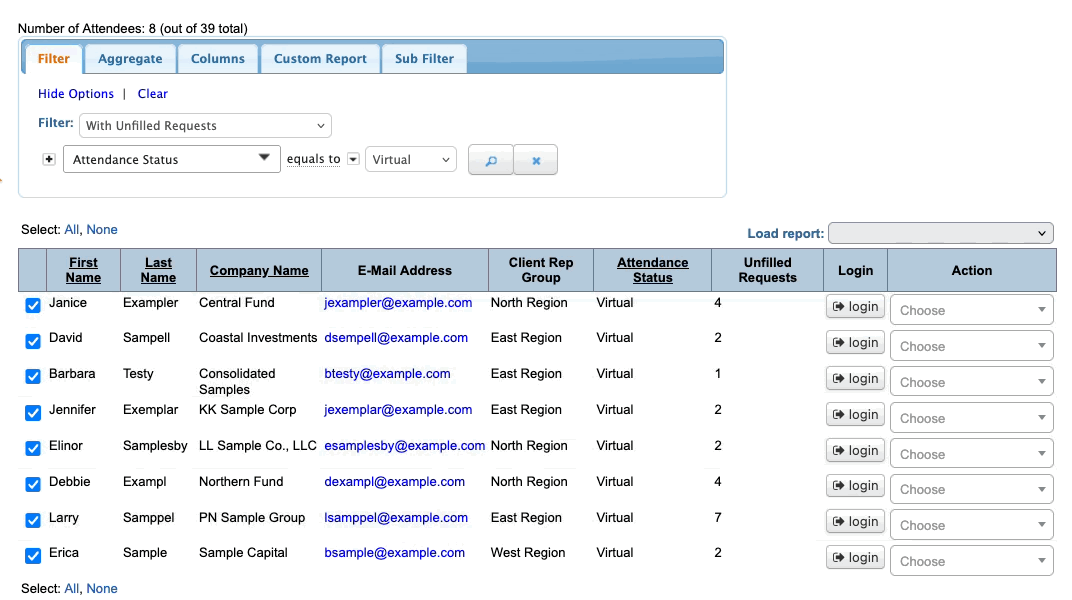
Task: Open the Custom Report tab
Action: tap(320, 59)
